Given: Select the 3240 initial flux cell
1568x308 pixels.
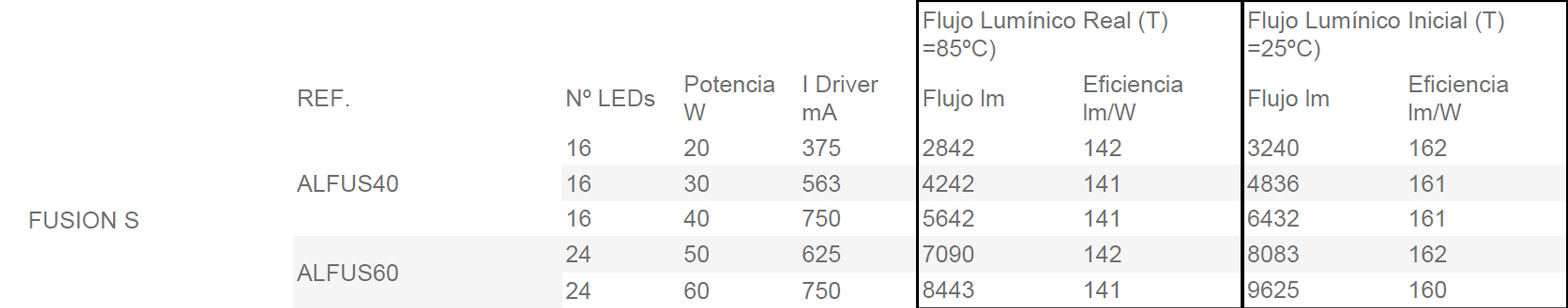Looking at the screenshot, I should 1273,148.
